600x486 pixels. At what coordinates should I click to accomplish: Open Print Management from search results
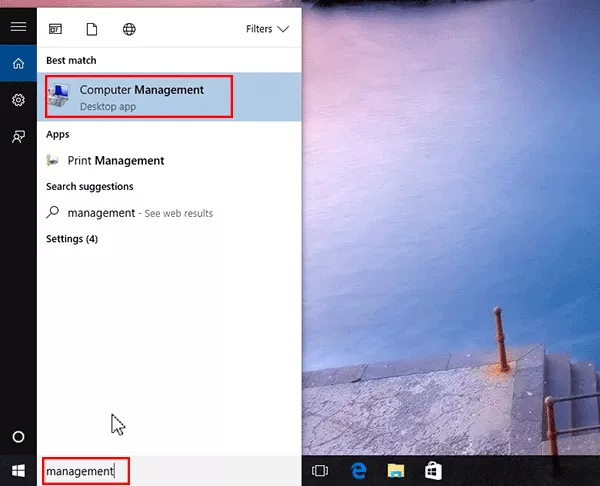[x=115, y=161]
